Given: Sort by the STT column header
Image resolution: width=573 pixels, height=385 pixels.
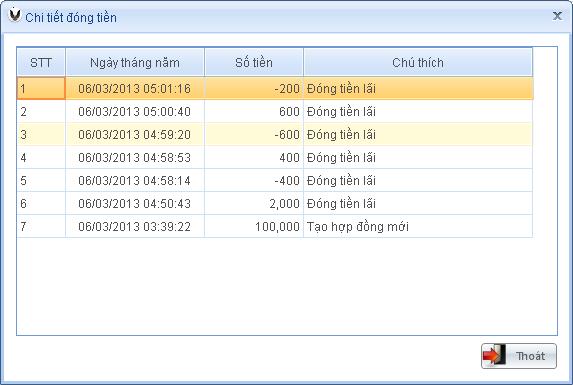Looking at the screenshot, I should coord(41,62).
